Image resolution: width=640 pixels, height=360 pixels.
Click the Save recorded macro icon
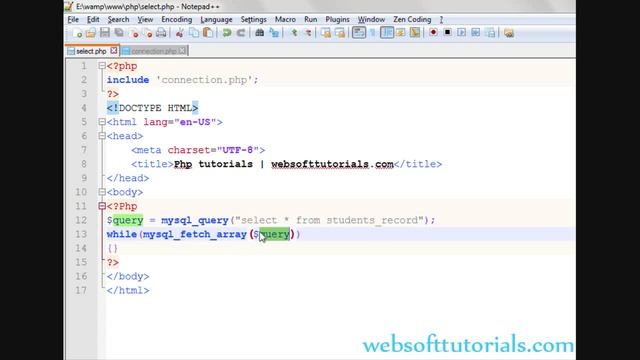click(x=490, y=33)
